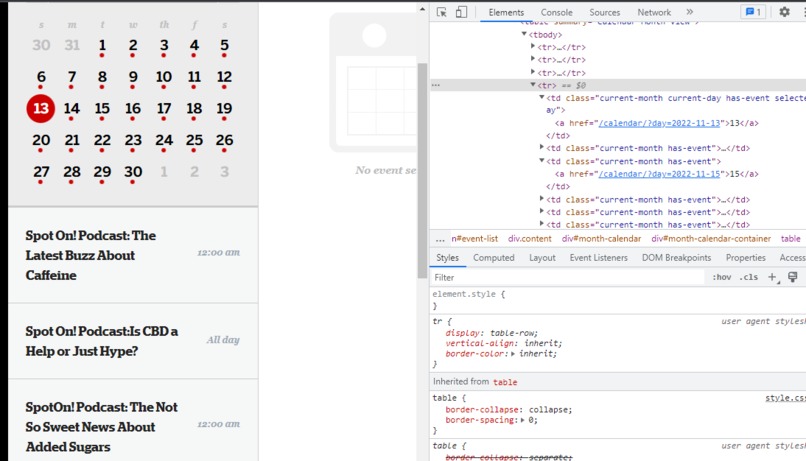This screenshot has height=461, width=806.
Task: Add new style rule plus icon
Action: (x=773, y=277)
